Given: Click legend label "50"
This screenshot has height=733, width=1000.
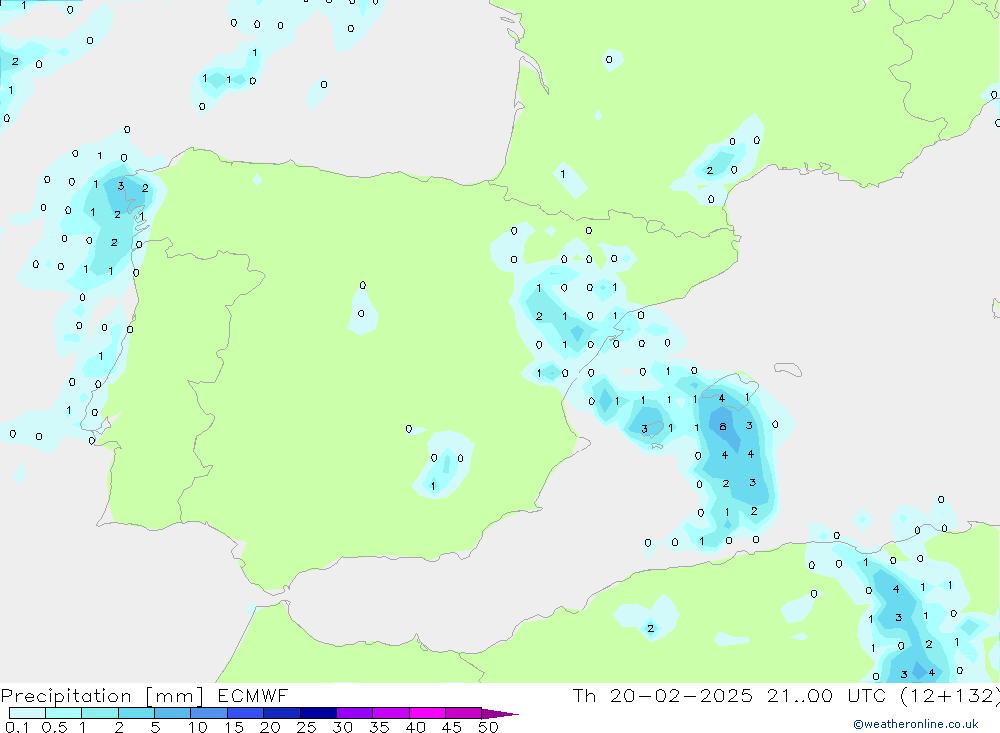Looking at the screenshot, I should [488, 727].
